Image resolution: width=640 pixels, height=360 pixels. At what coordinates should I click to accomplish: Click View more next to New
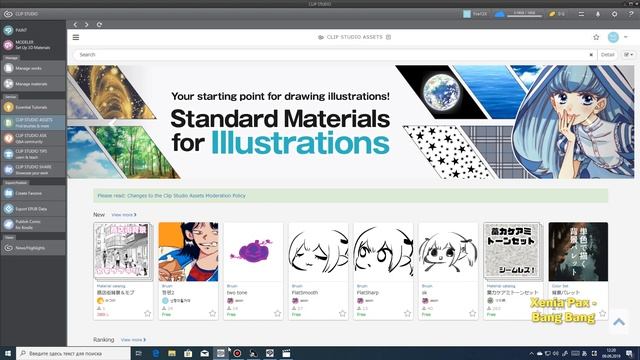point(124,215)
